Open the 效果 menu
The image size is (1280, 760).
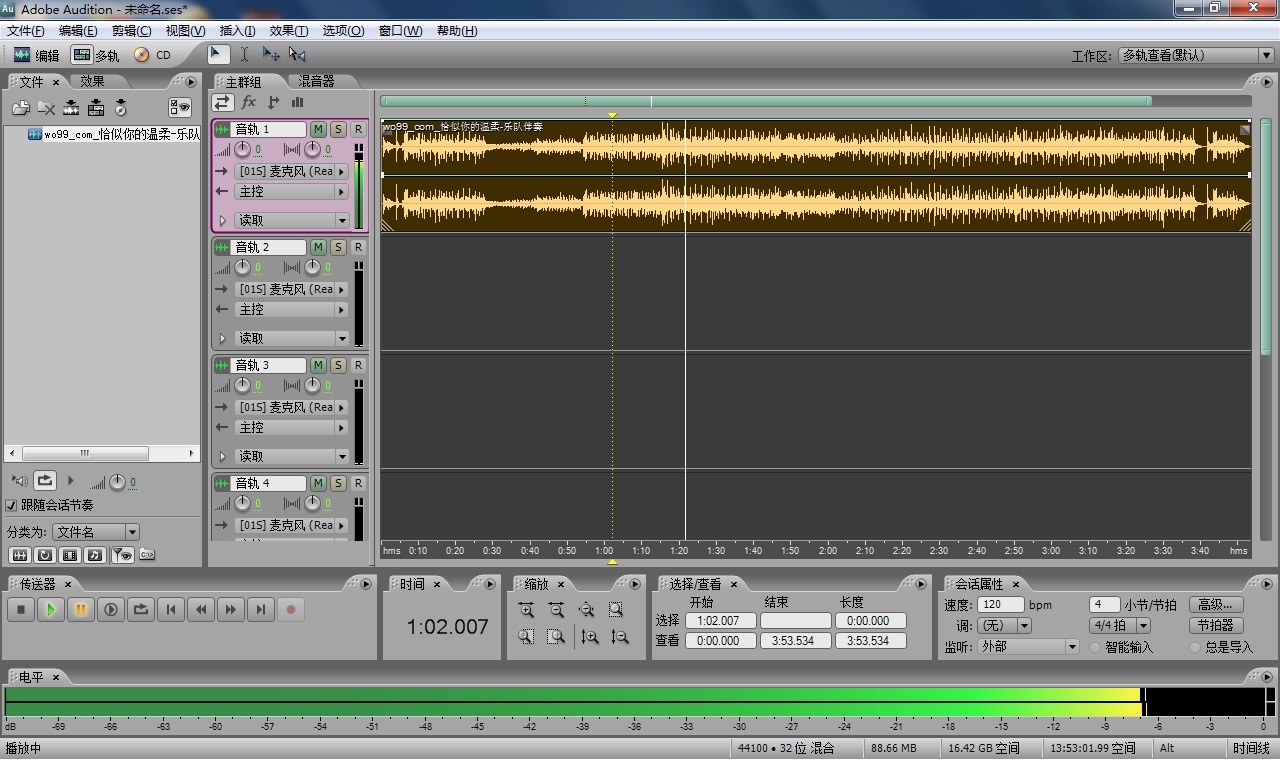(287, 31)
